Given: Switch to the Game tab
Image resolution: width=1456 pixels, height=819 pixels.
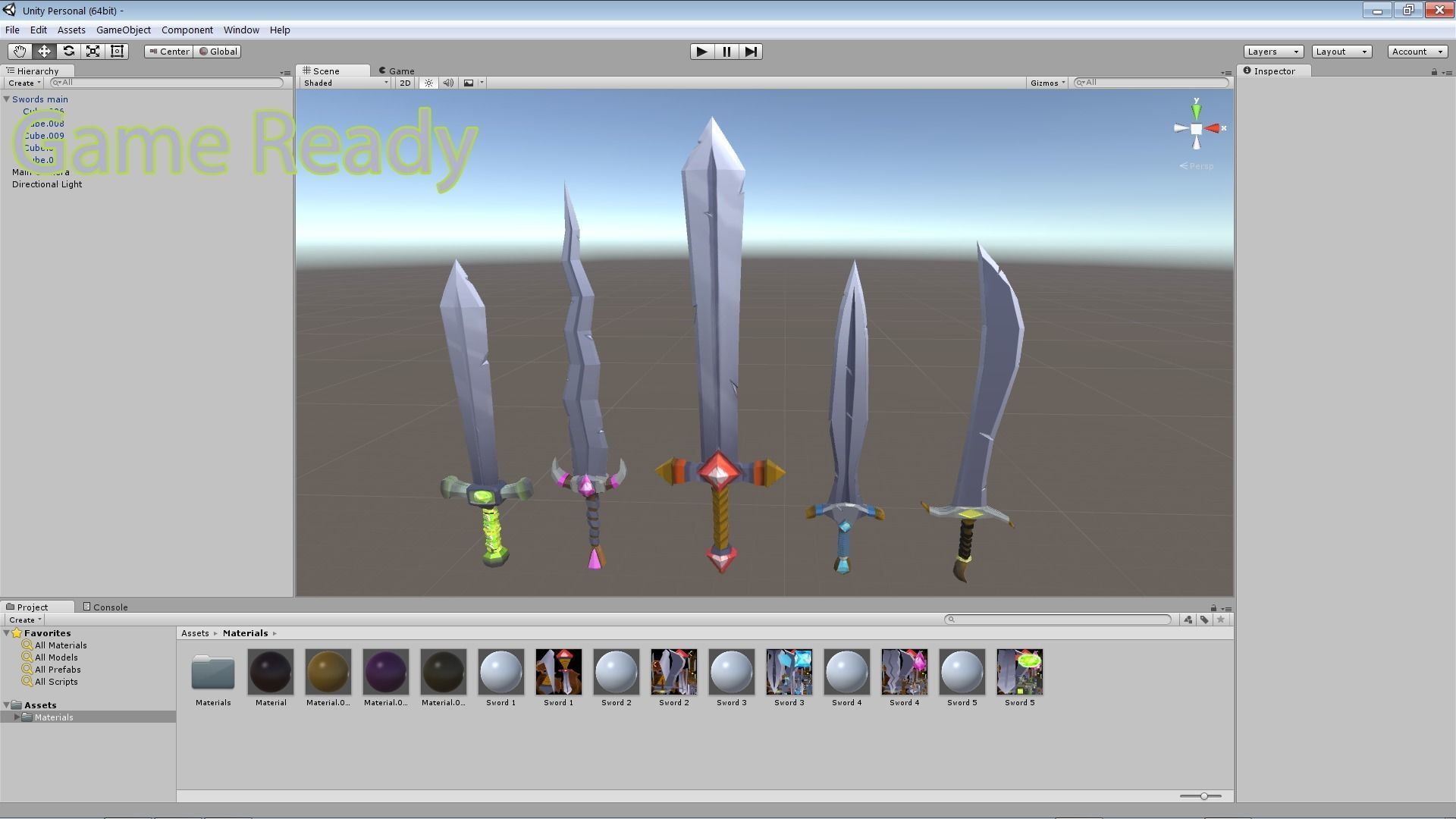Looking at the screenshot, I should 397,71.
